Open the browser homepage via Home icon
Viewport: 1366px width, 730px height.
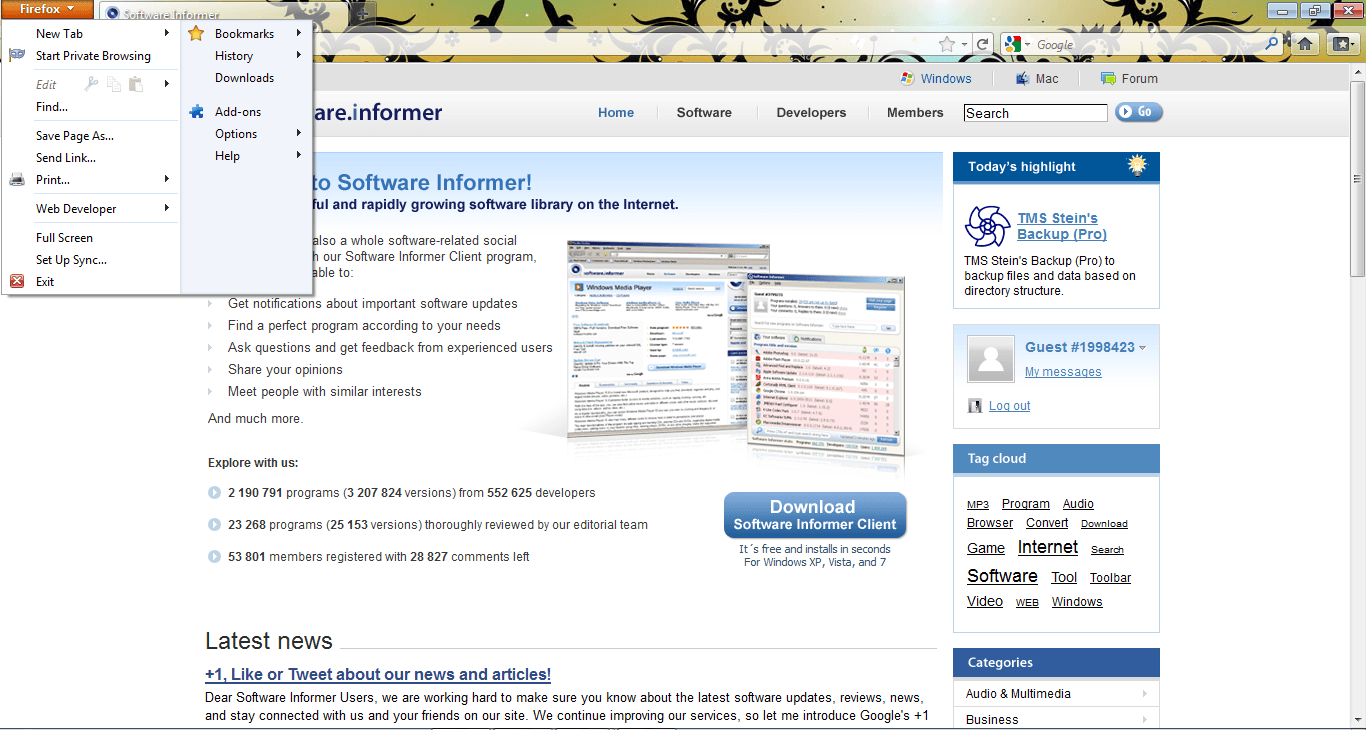pyautogui.click(x=1307, y=43)
